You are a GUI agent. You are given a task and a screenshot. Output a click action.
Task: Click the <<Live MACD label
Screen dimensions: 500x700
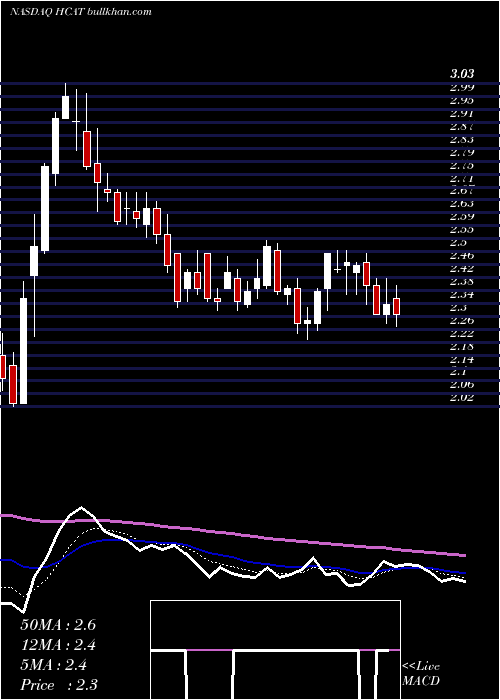coord(421,674)
